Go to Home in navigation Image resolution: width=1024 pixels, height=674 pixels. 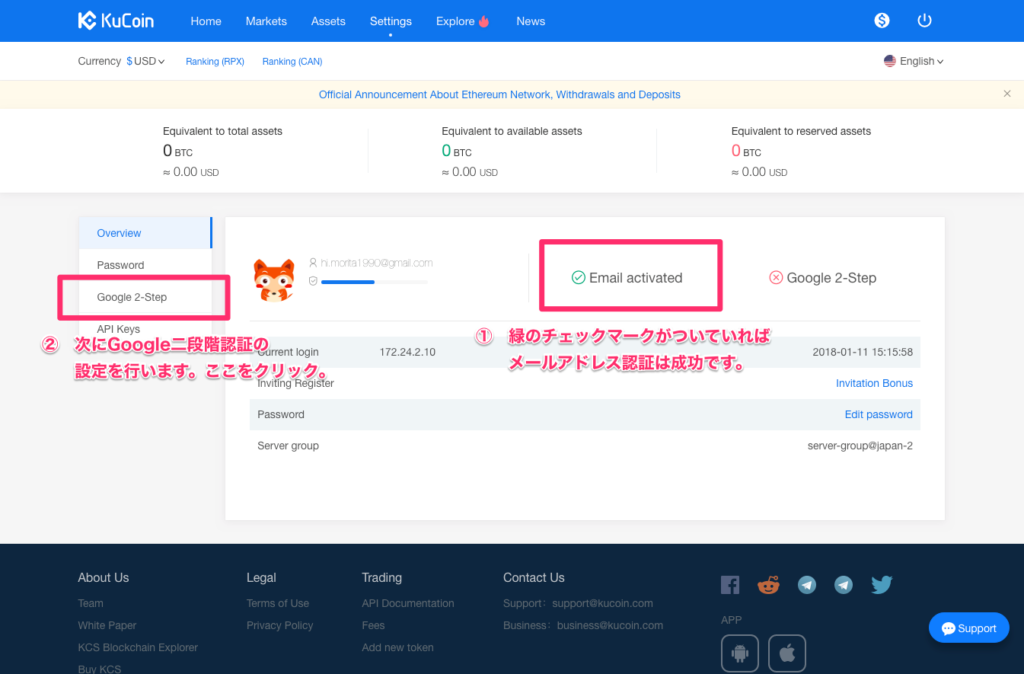(x=206, y=21)
